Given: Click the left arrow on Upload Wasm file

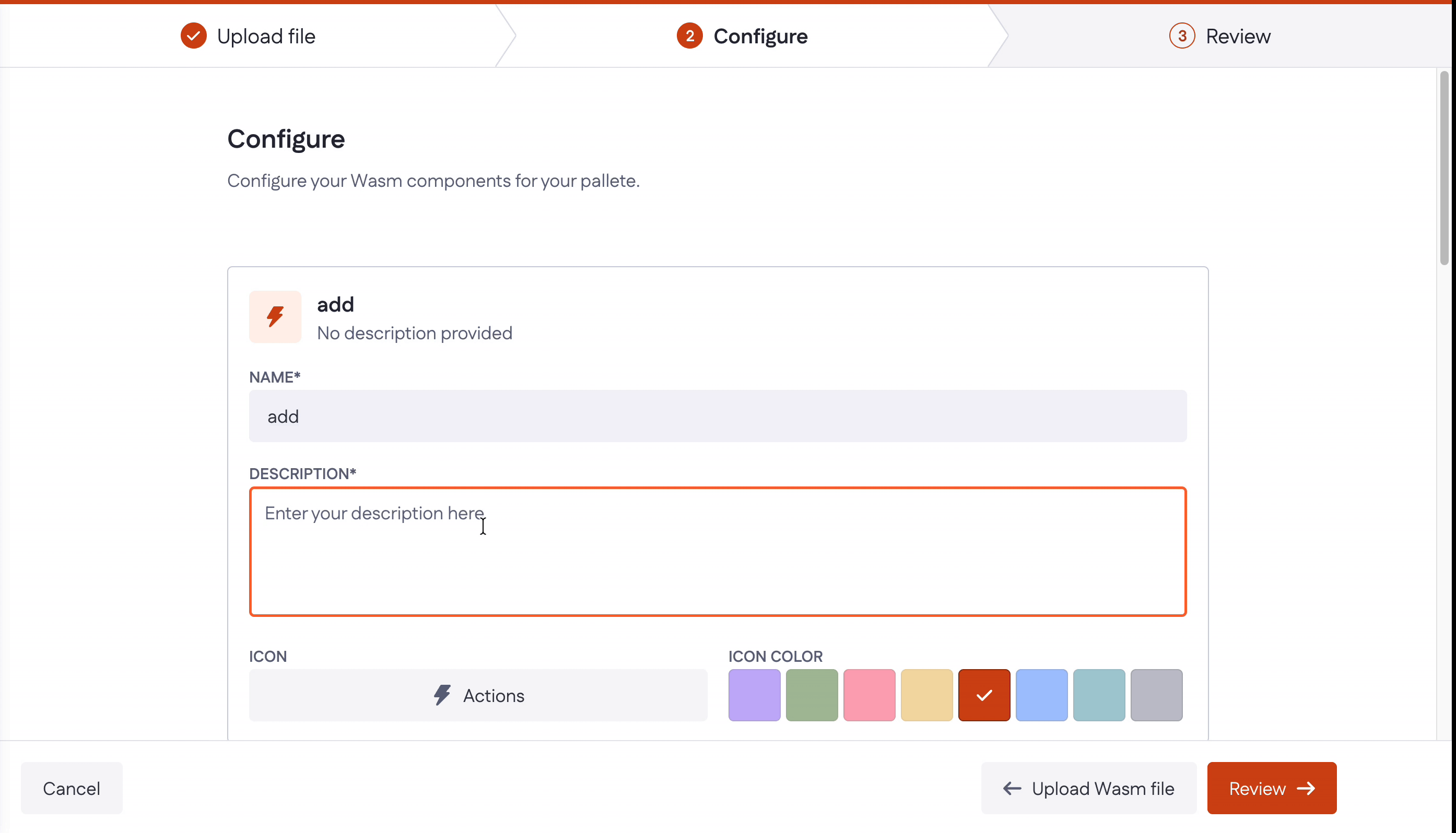Looking at the screenshot, I should click(1012, 788).
